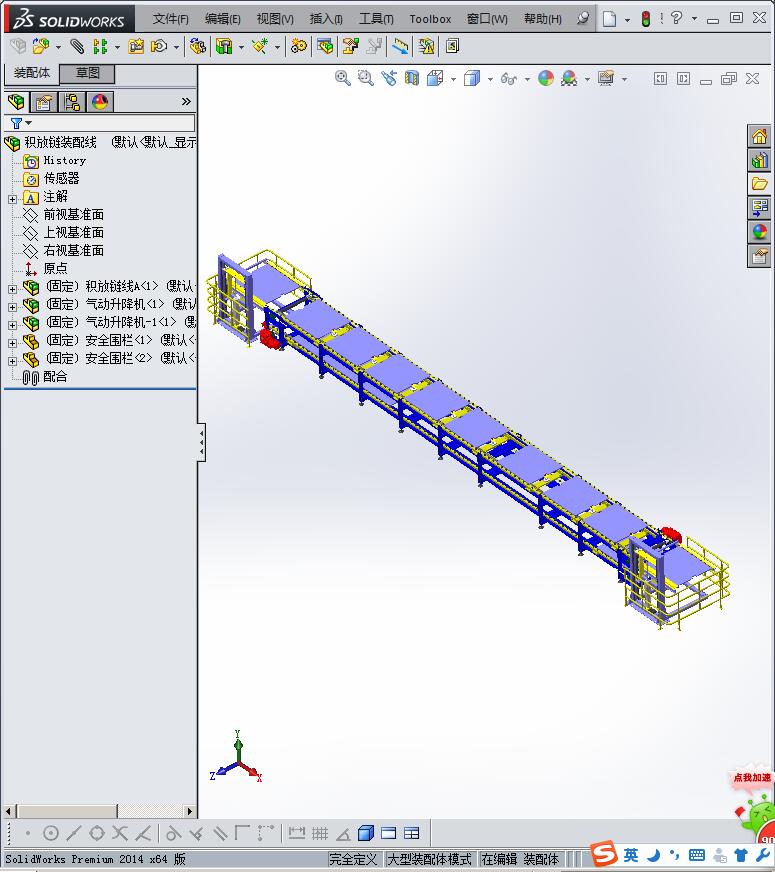Open the Hide/Show Items dropdown arrow

527,80
